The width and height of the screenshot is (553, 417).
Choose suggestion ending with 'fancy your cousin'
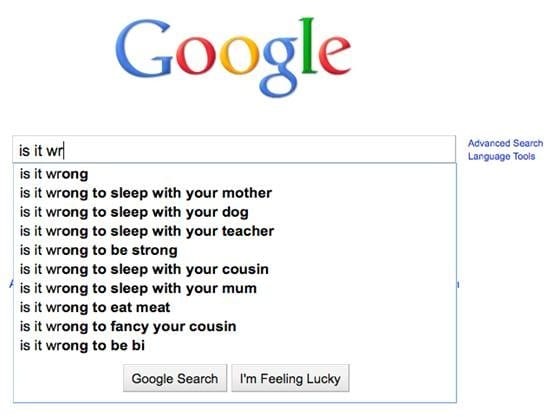234,326
